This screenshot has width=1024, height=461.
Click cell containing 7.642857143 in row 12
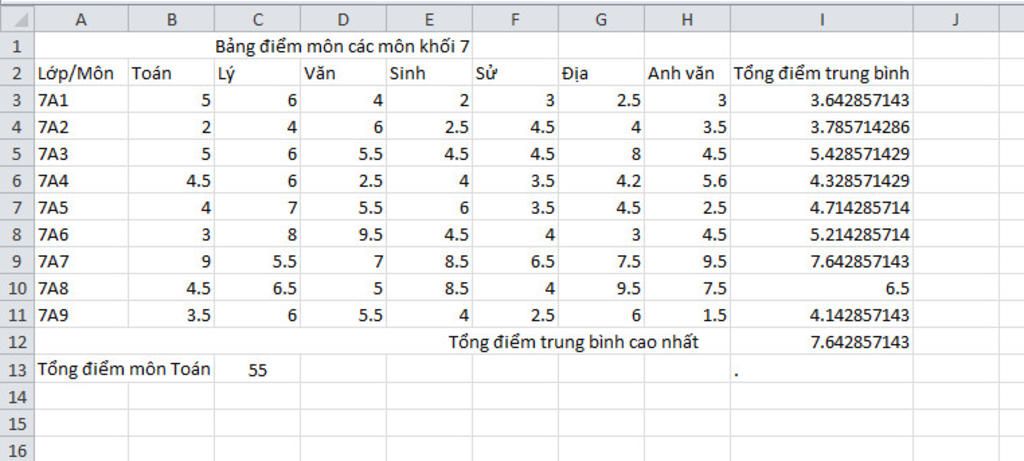822,342
